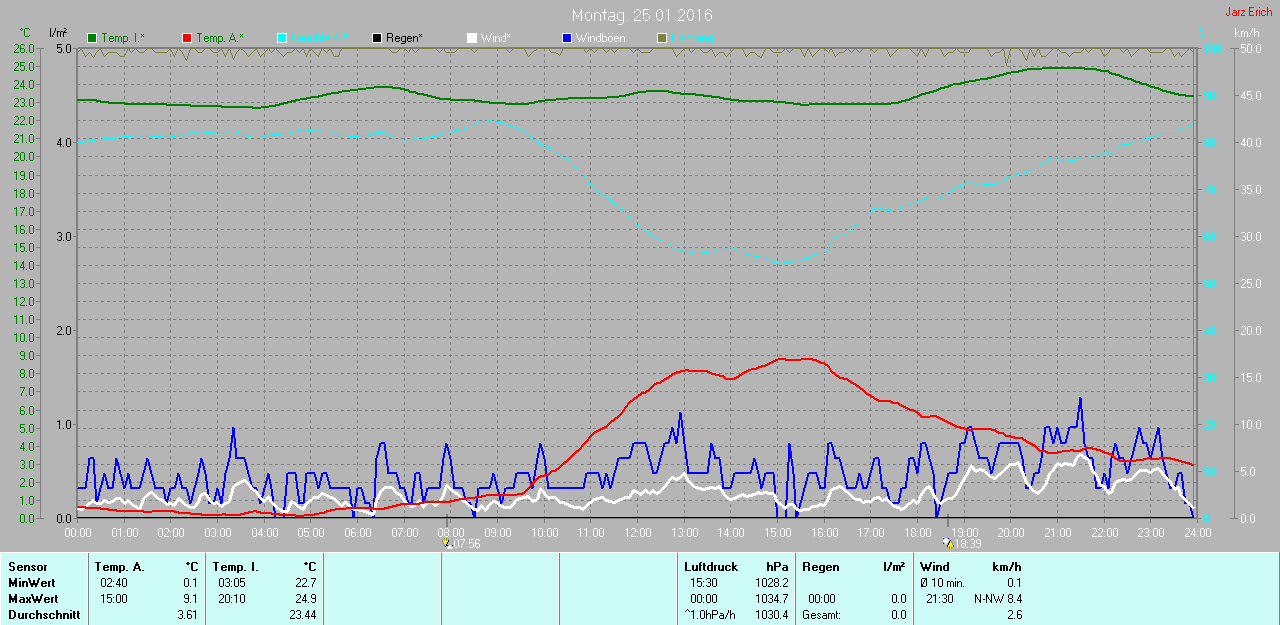Click the '2.6' average wind value
Screen dimensions: 1280x625
point(1014,615)
